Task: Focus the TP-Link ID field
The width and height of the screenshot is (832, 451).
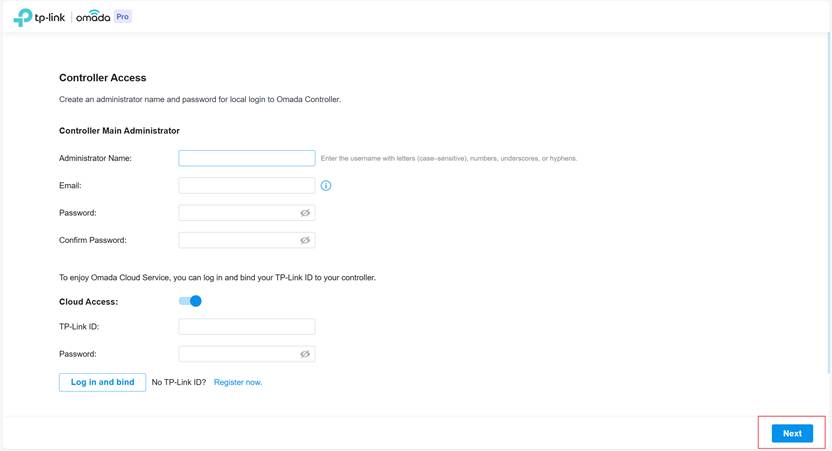Action: click(x=246, y=327)
